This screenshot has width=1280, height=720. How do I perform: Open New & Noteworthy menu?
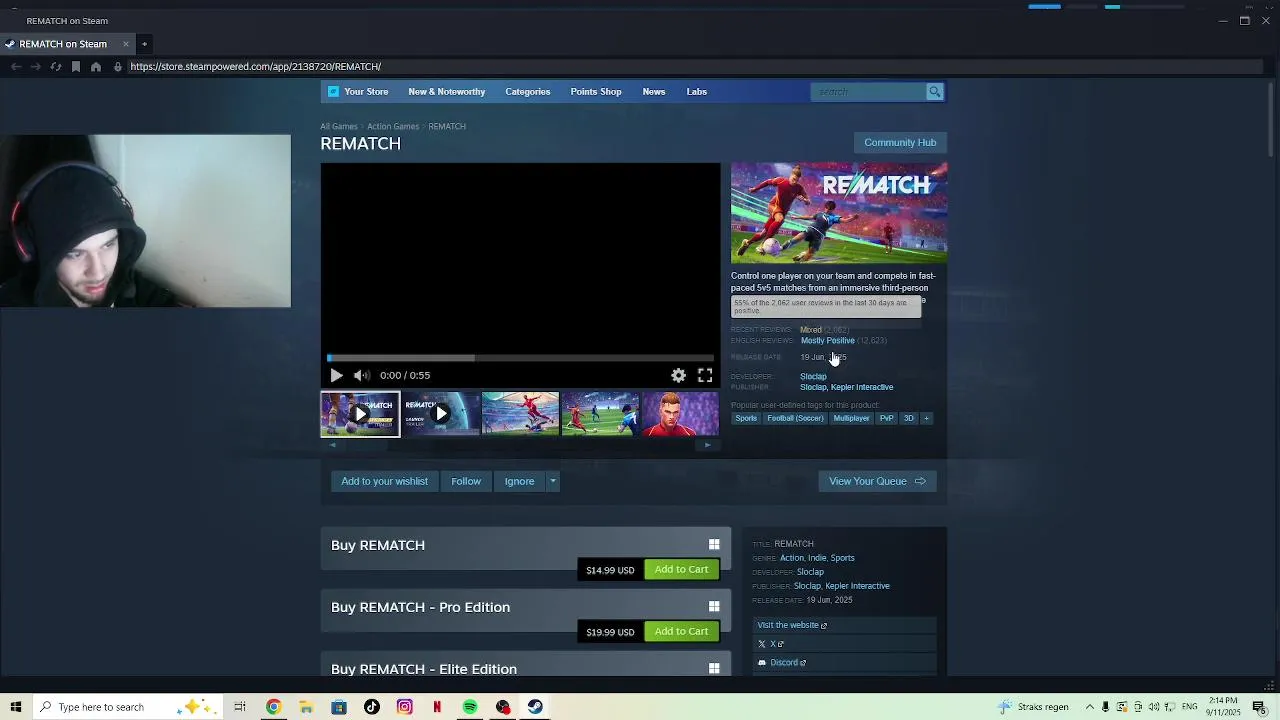(x=446, y=92)
